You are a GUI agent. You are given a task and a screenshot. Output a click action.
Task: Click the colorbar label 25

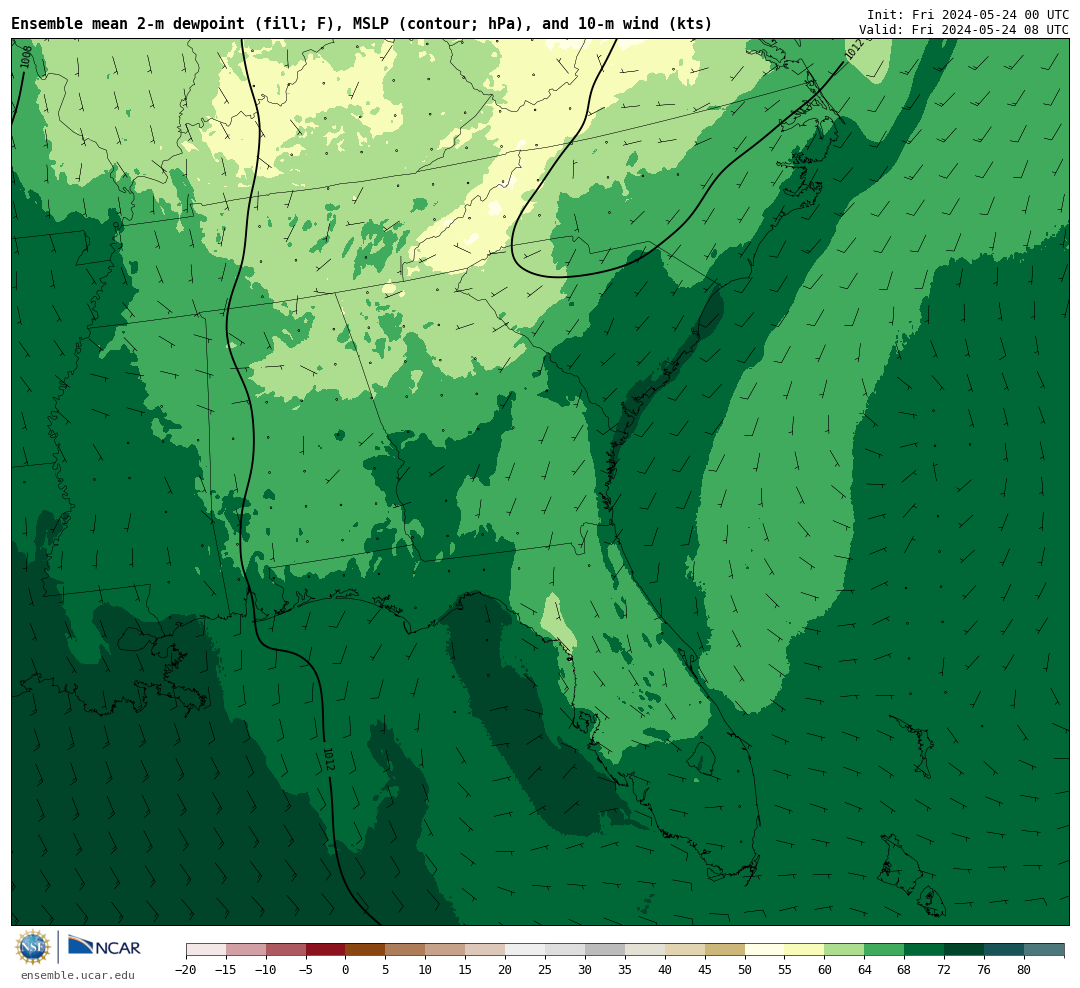545,969
